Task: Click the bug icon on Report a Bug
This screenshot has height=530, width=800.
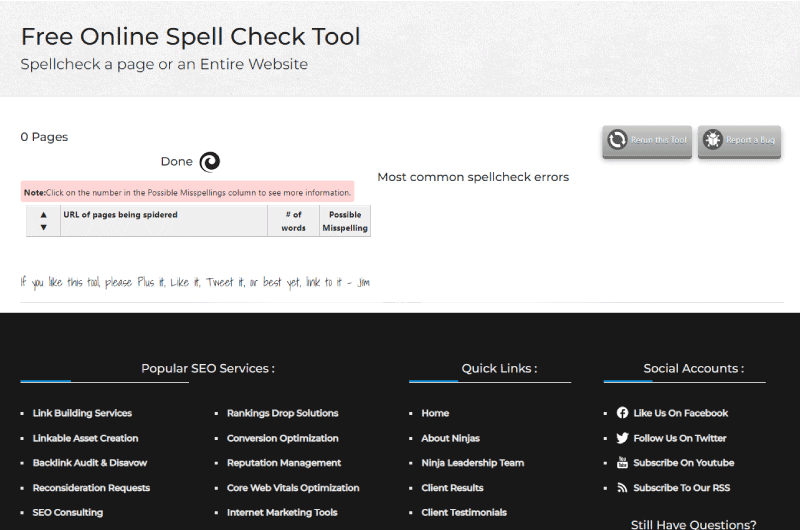Action: [x=713, y=140]
